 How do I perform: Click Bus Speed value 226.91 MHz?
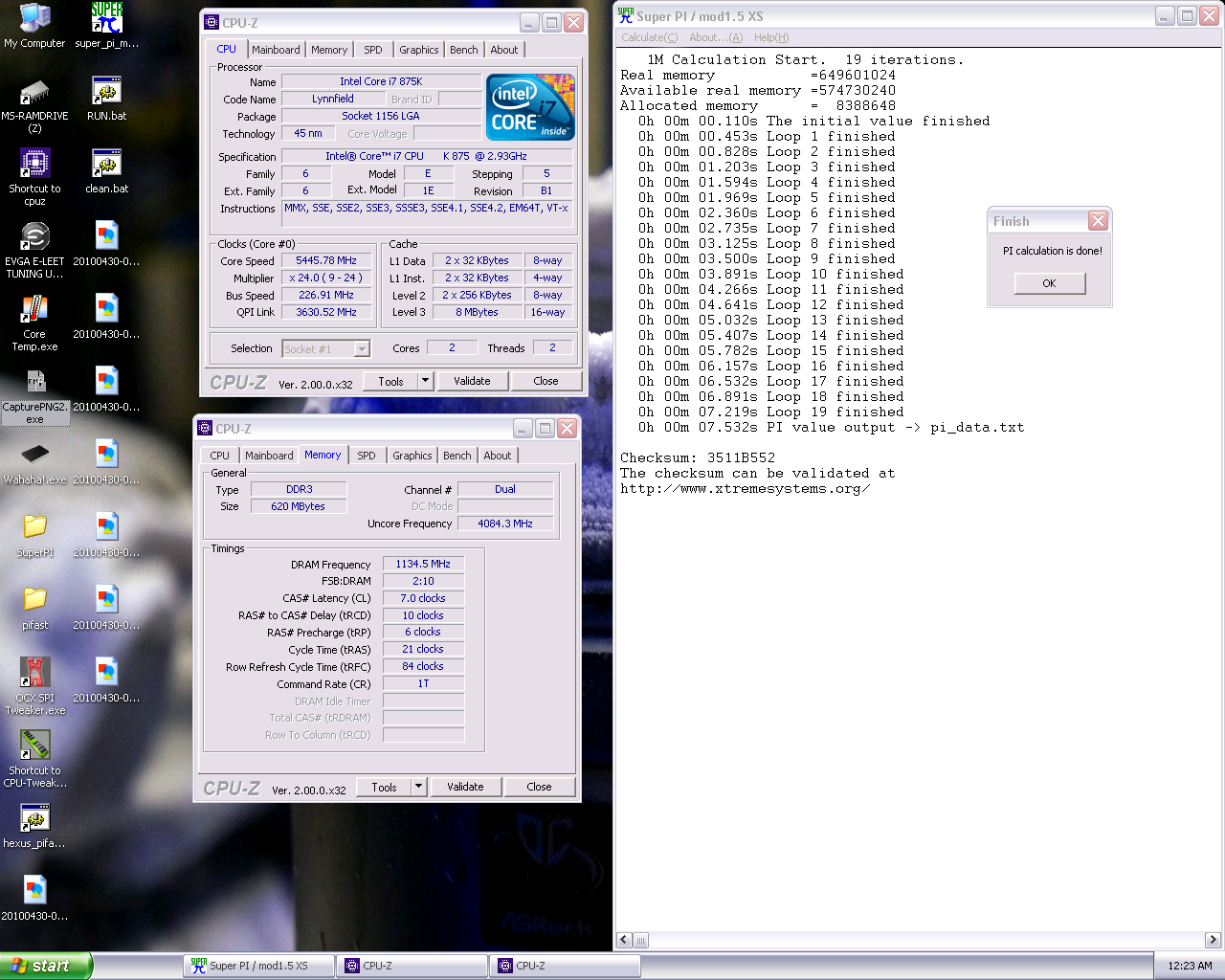(x=326, y=295)
